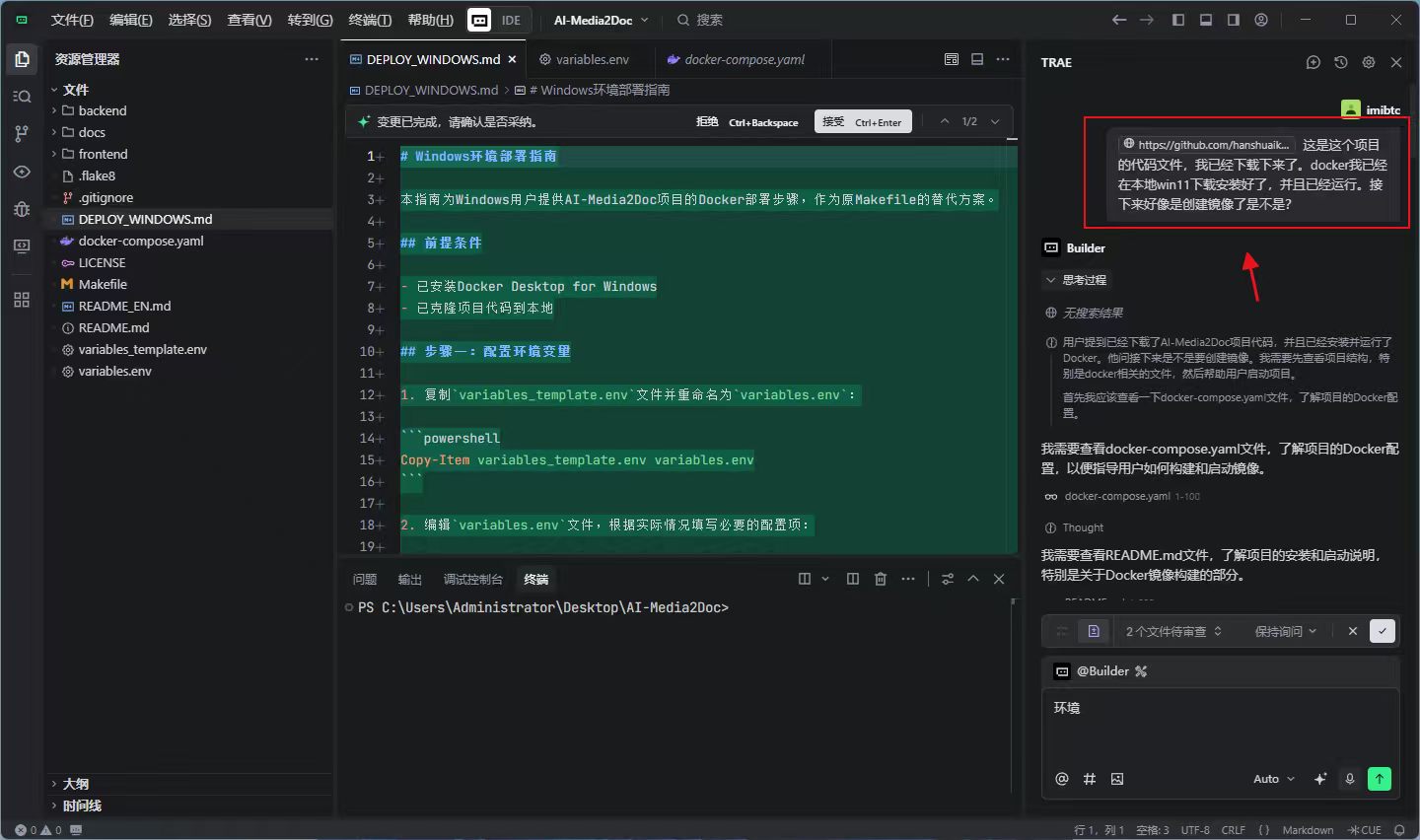Click the 接受 accept changes button
The width and height of the screenshot is (1420, 840).
point(862,121)
